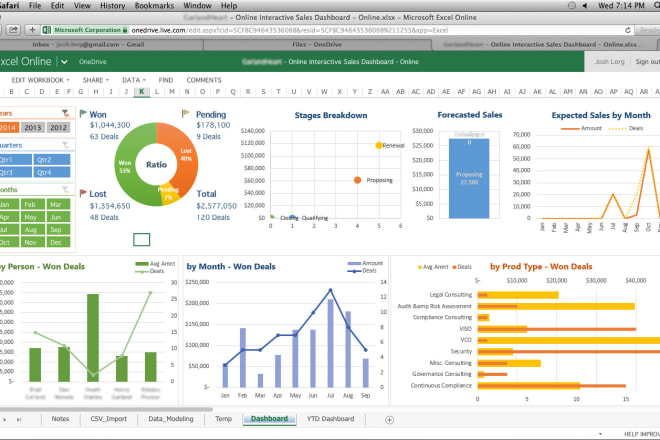Reload the page in the address bar
This screenshot has width=660, height=440.
click(x=628, y=30)
